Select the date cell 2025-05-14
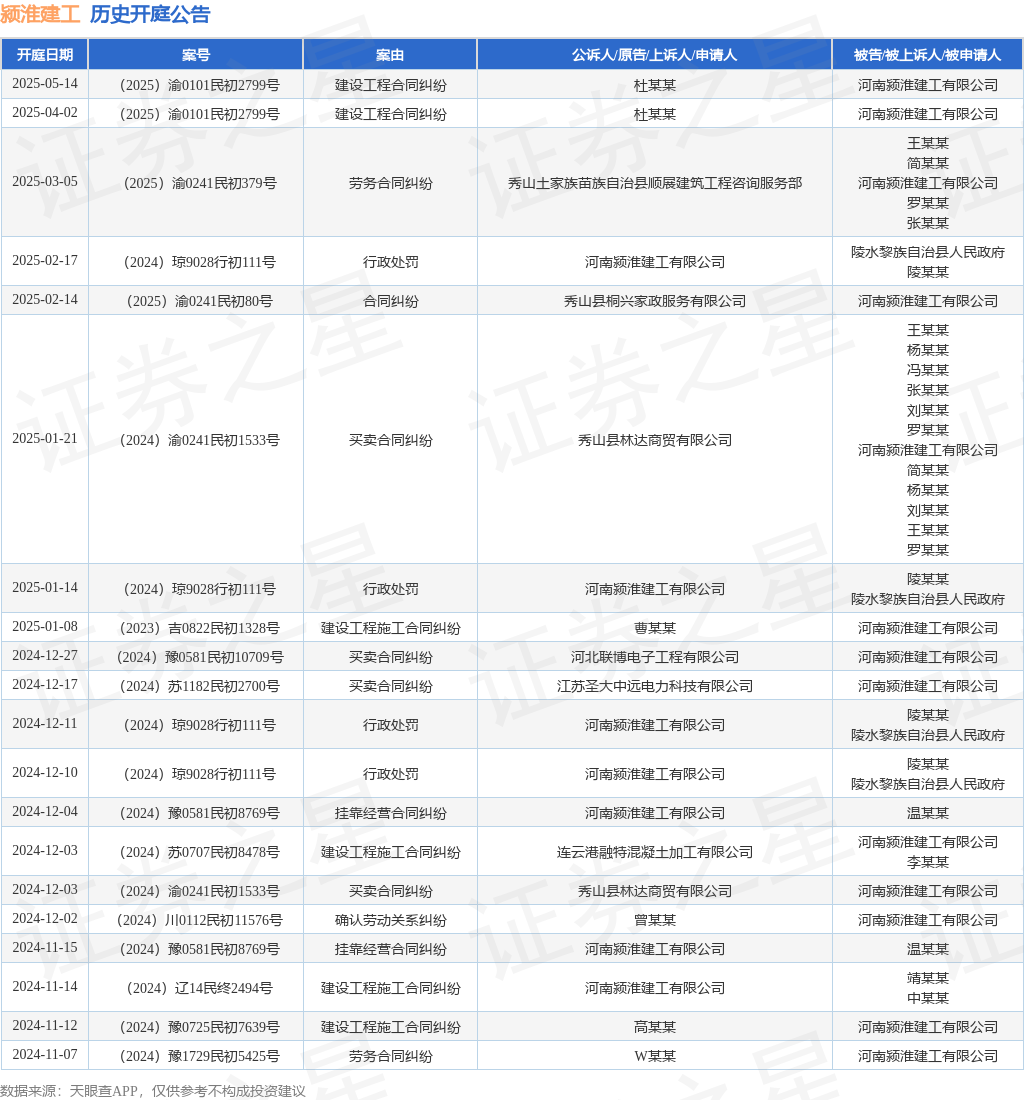1024x1100 pixels. pos(45,83)
